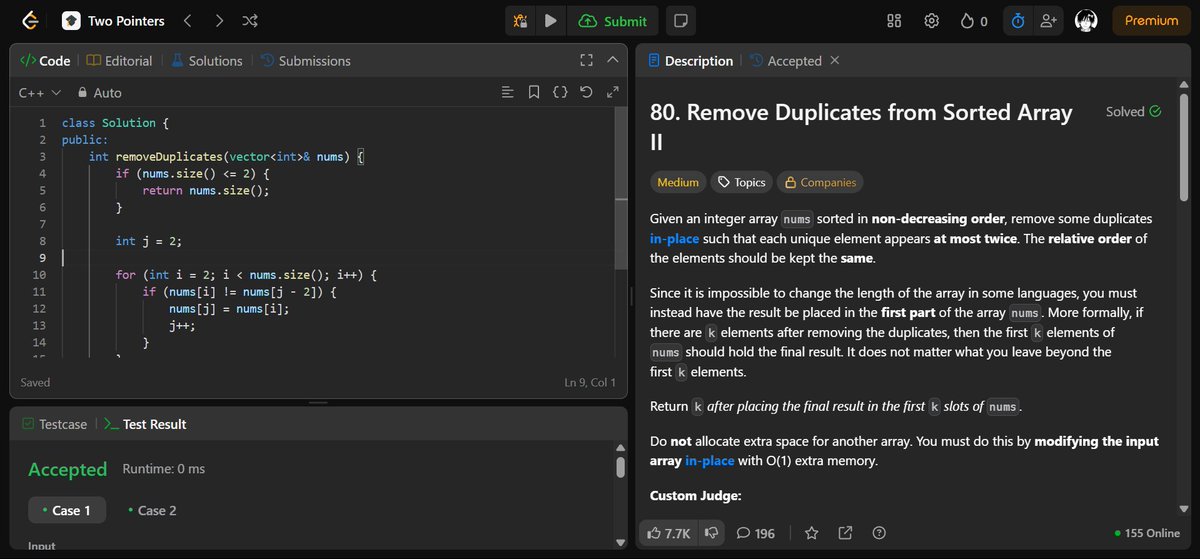Pick a random problem with shuffle icon
Image resolution: width=1200 pixels, height=559 pixels.
pos(250,20)
